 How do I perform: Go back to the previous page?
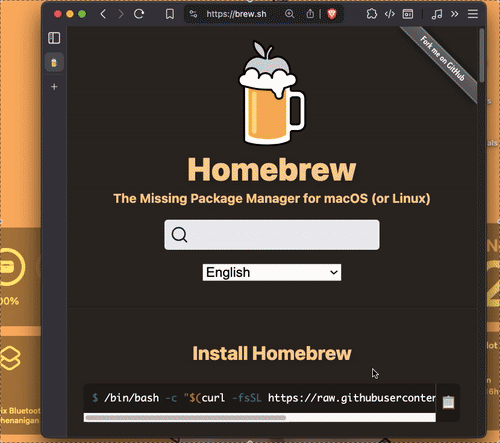point(103,14)
